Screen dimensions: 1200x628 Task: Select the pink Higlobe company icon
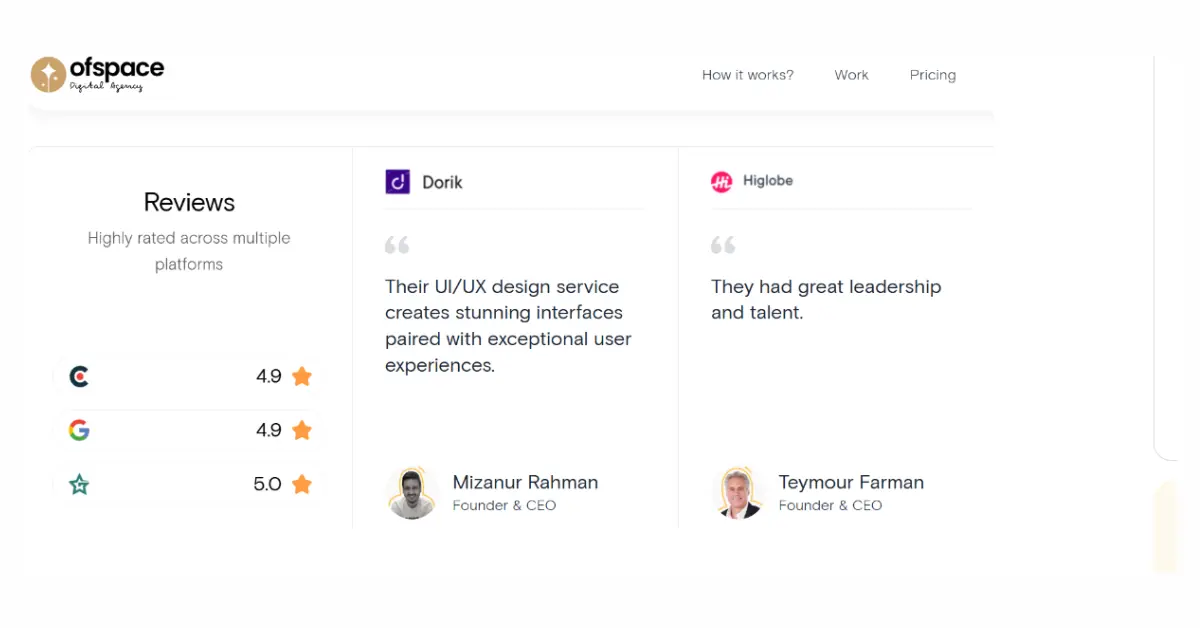pos(722,181)
